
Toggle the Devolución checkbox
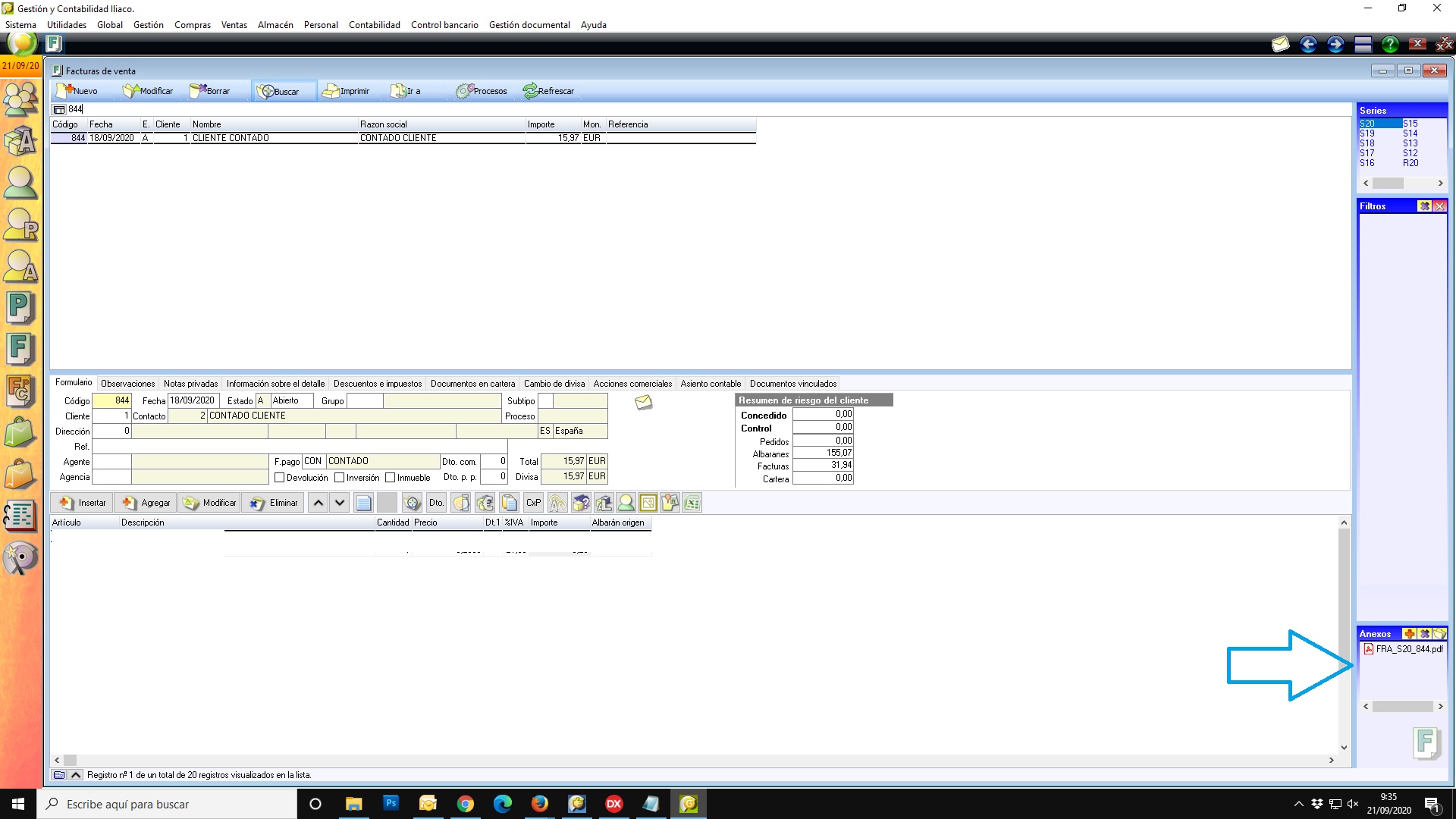point(279,478)
